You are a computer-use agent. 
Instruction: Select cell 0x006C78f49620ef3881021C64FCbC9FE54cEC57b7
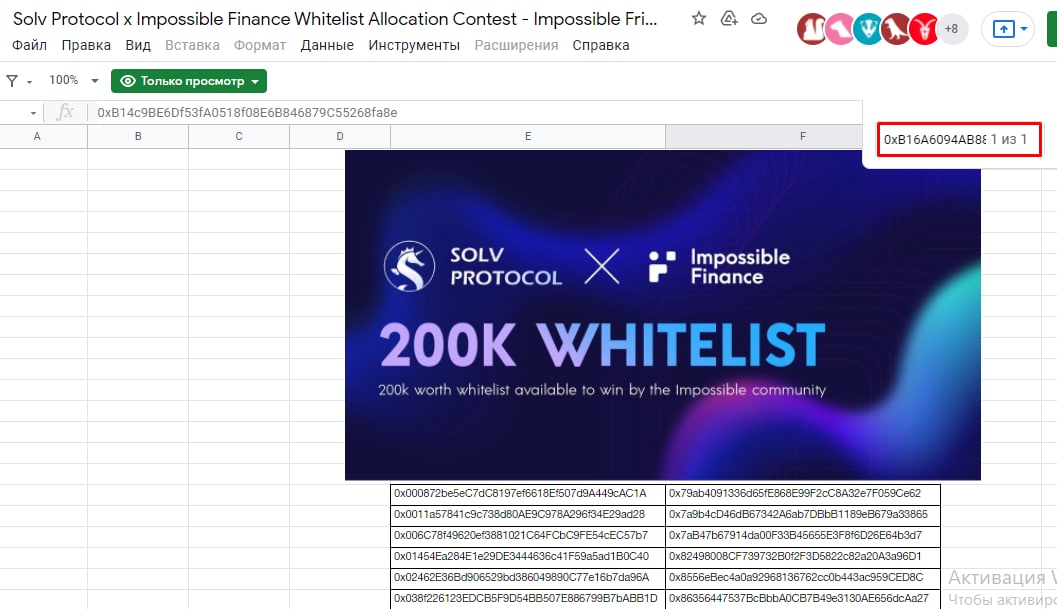(x=528, y=535)
